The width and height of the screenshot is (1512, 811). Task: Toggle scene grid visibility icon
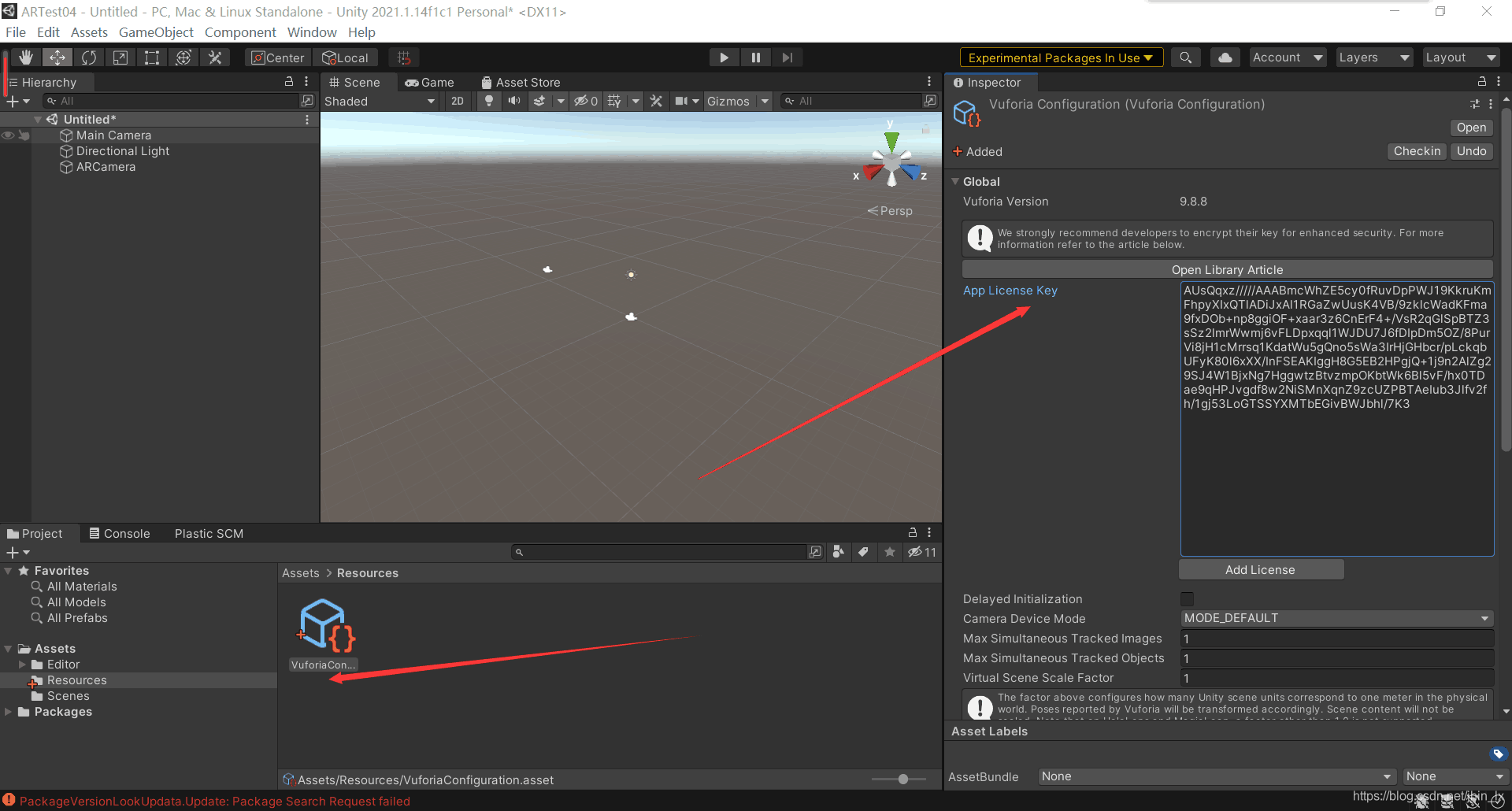point(614,101)
